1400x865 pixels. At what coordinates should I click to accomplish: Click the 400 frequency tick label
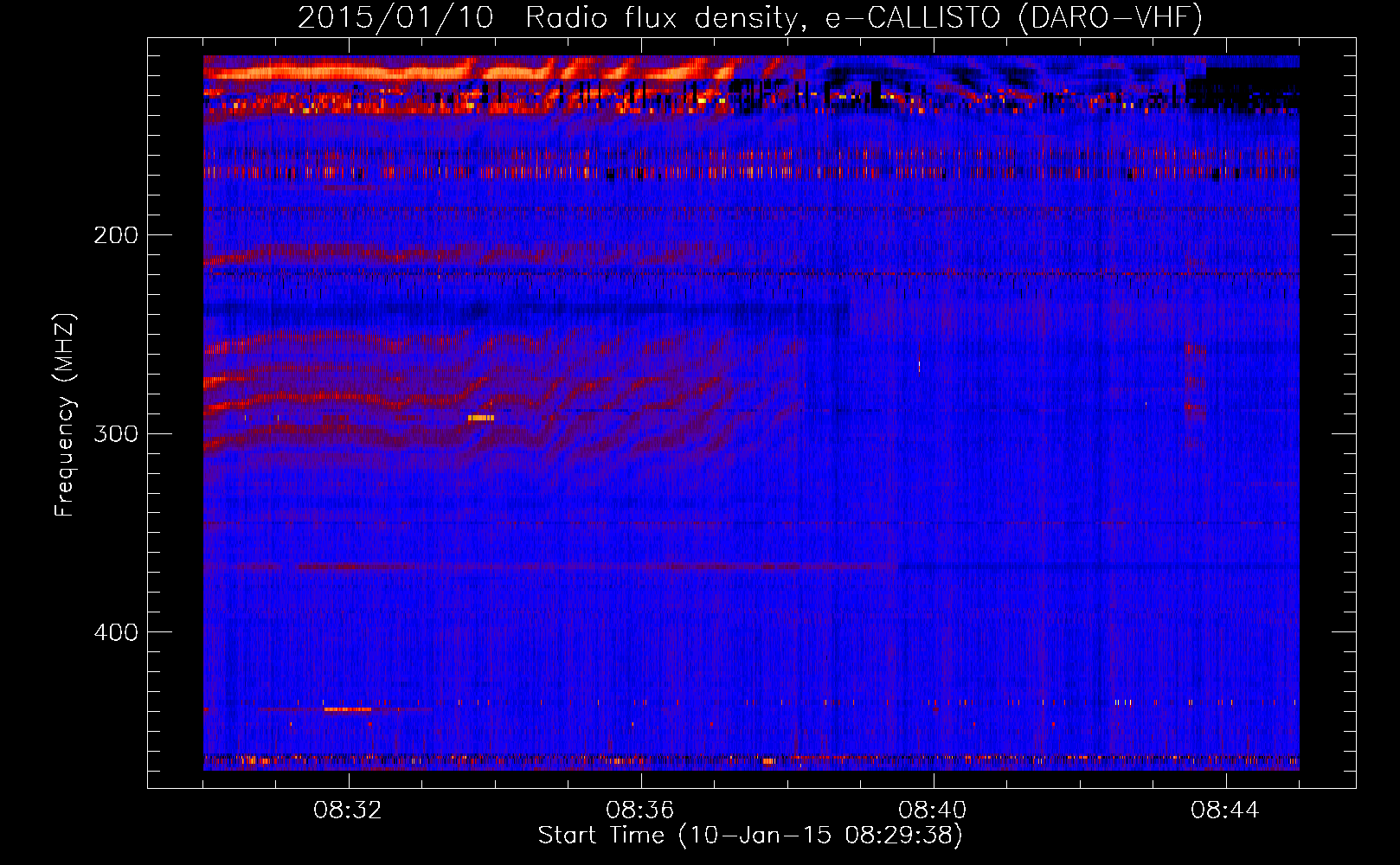(116, 632)
